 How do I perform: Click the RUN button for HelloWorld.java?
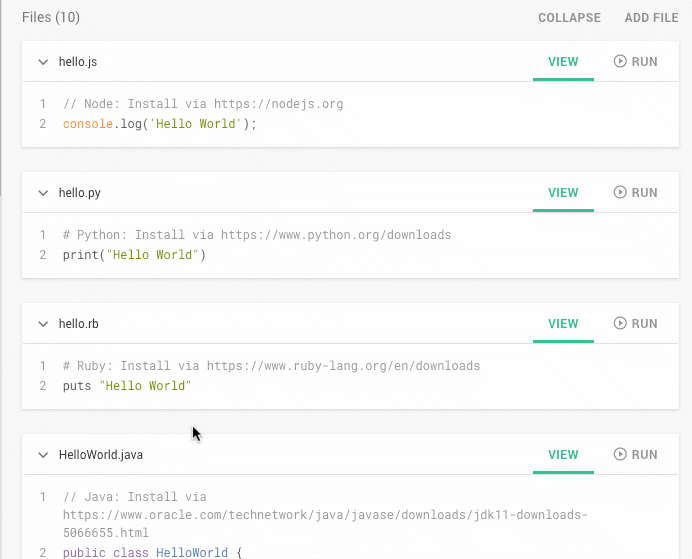(636, 454)
